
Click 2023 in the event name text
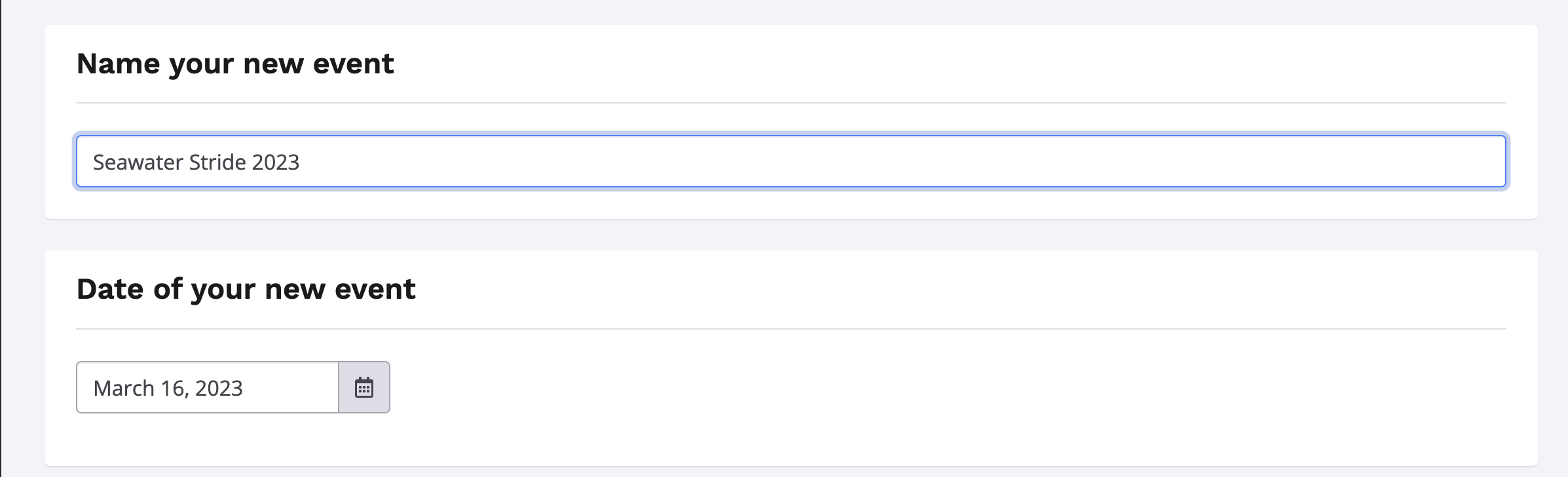pos(275,162)
